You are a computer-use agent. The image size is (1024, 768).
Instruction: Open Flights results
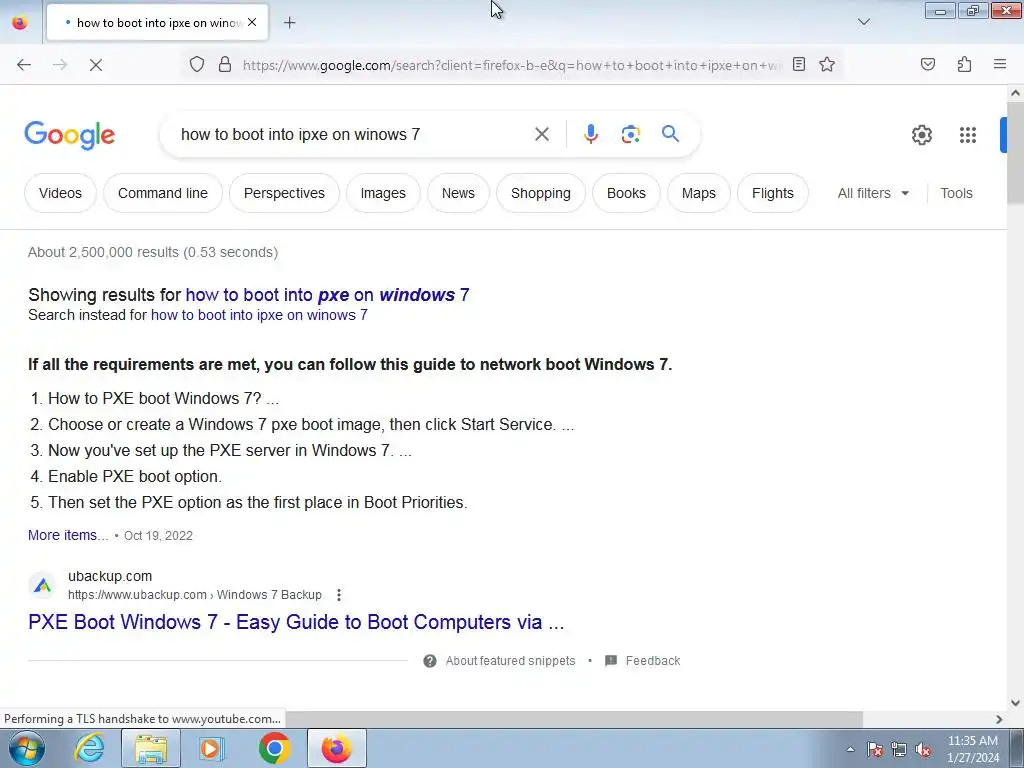[x=773, y=193]
